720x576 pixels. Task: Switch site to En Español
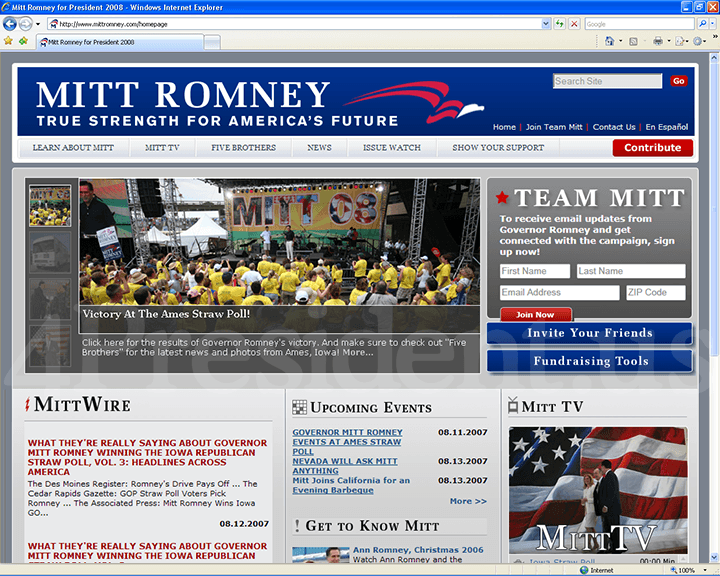click(667, 127)
